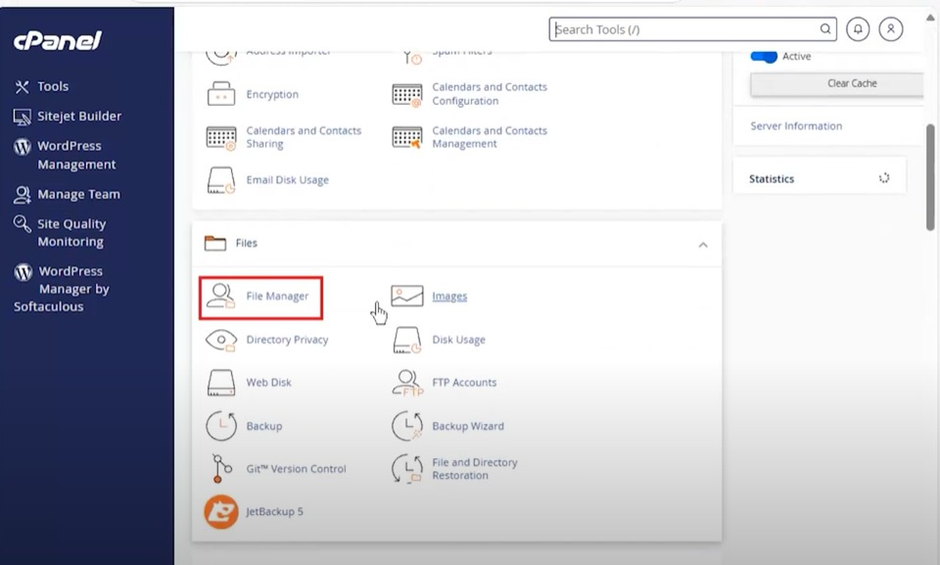The image size is (940, 565).
Task: Click the notifications bell icon
Action: (x=857, y=30)
